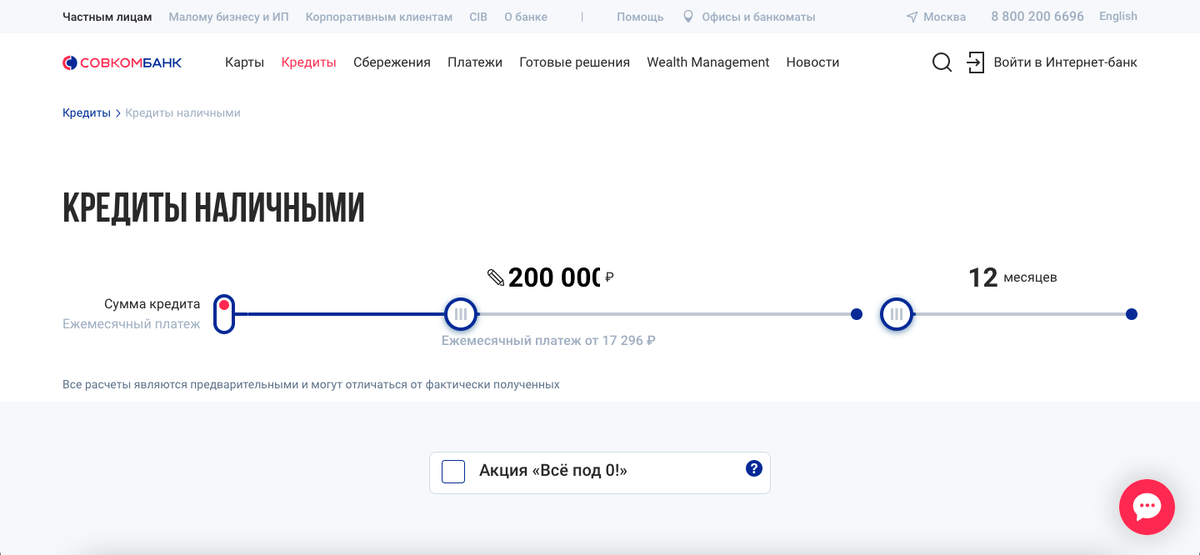1200x555 pixels.
Task: Click the Sovcombank logo
Action: click(122, 62)
